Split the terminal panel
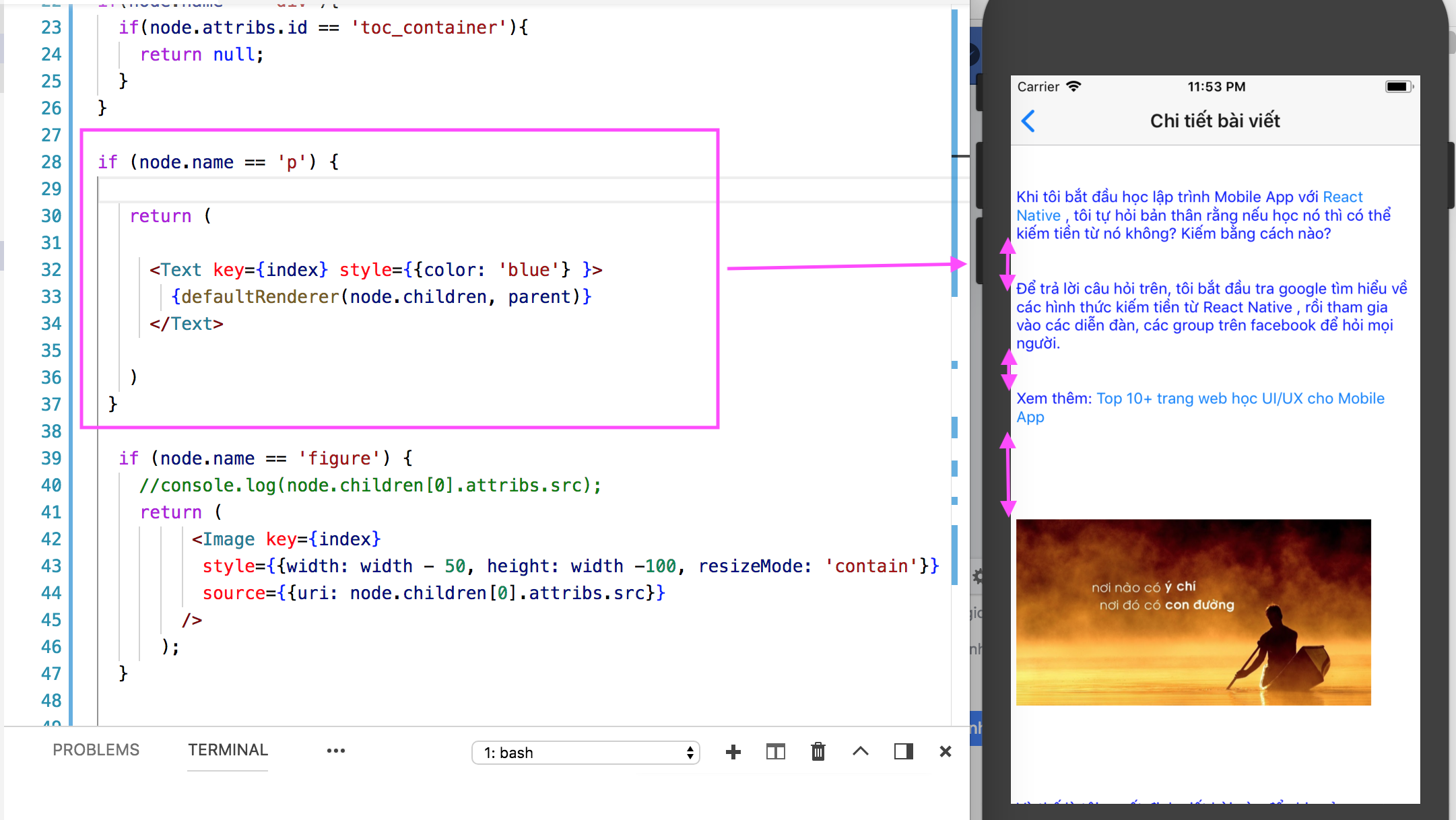 click(775, 752)
